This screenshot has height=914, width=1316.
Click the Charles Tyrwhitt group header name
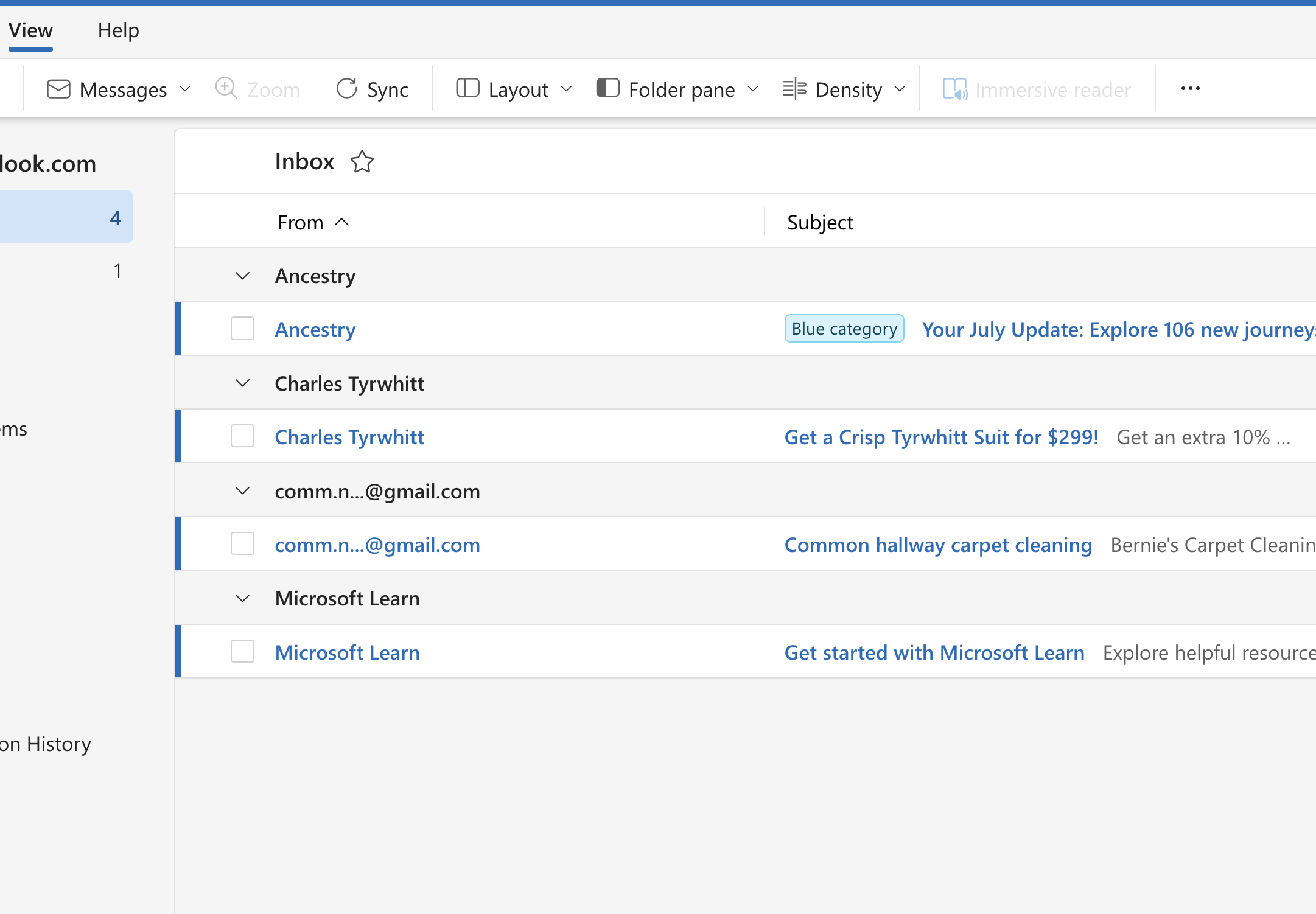[x=349, y=383]
